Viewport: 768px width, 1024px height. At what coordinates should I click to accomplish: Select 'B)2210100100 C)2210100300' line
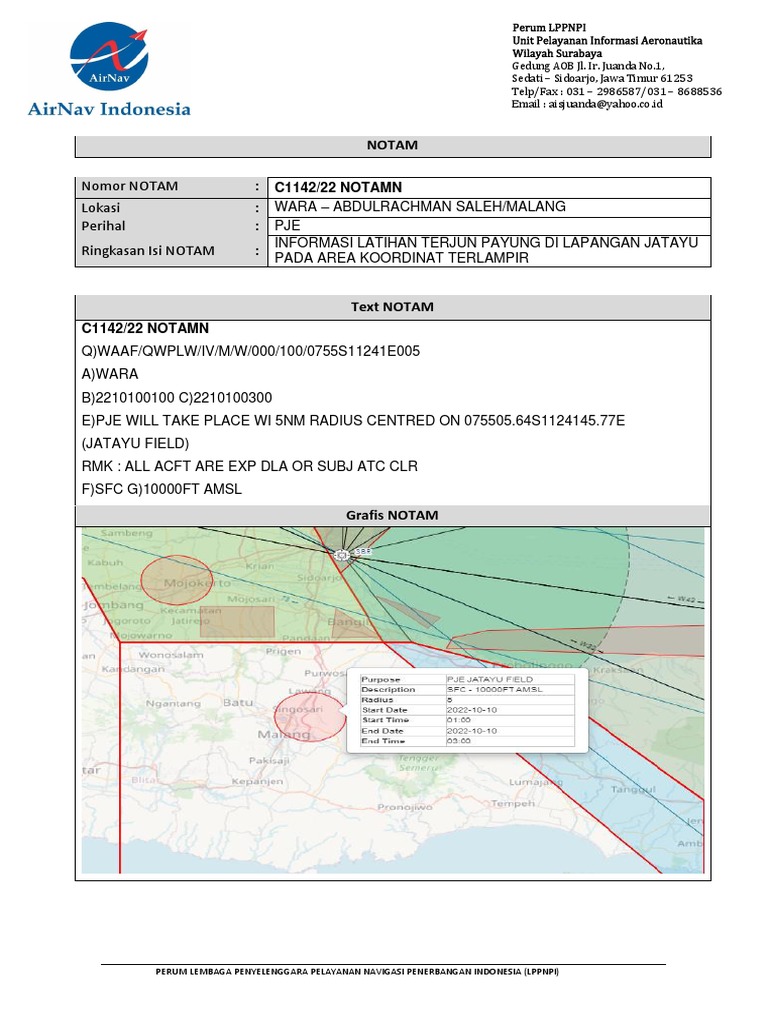(x=177, y=398)
